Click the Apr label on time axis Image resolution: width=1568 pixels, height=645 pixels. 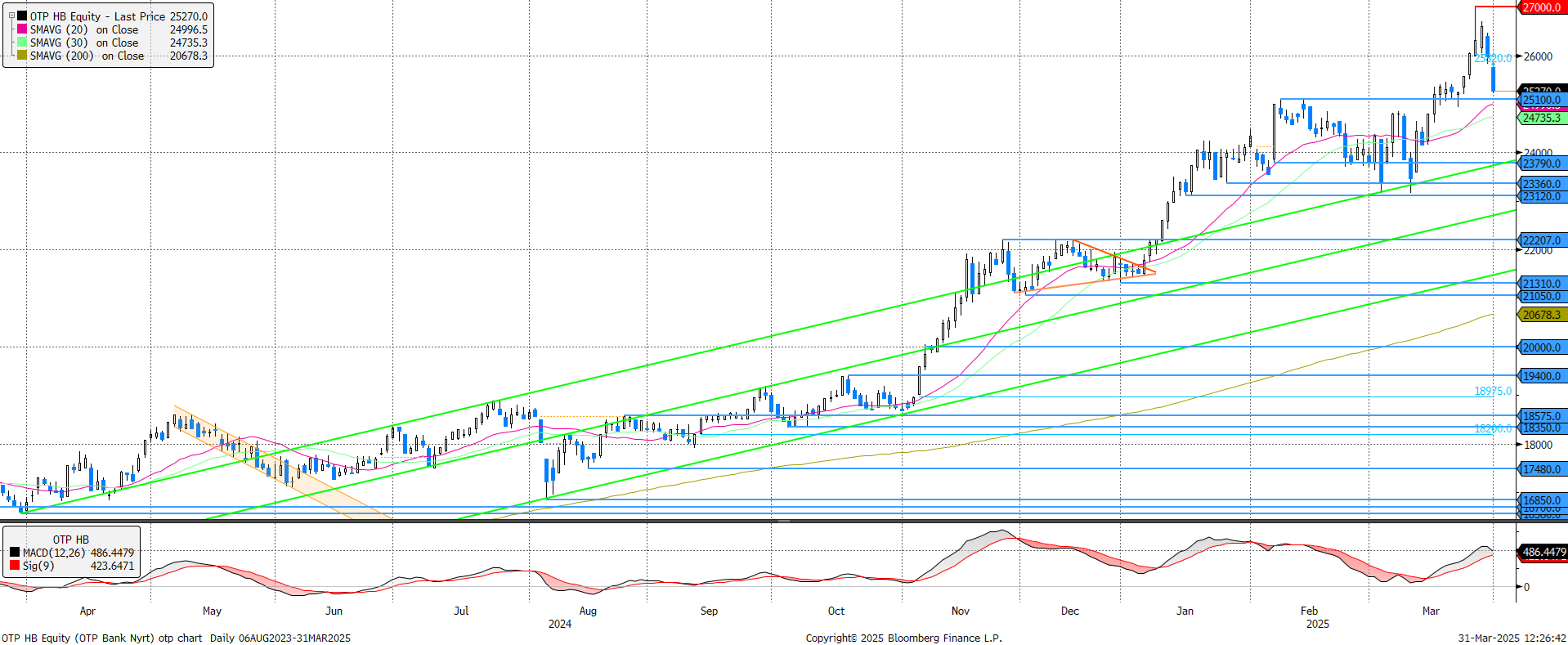87,611
